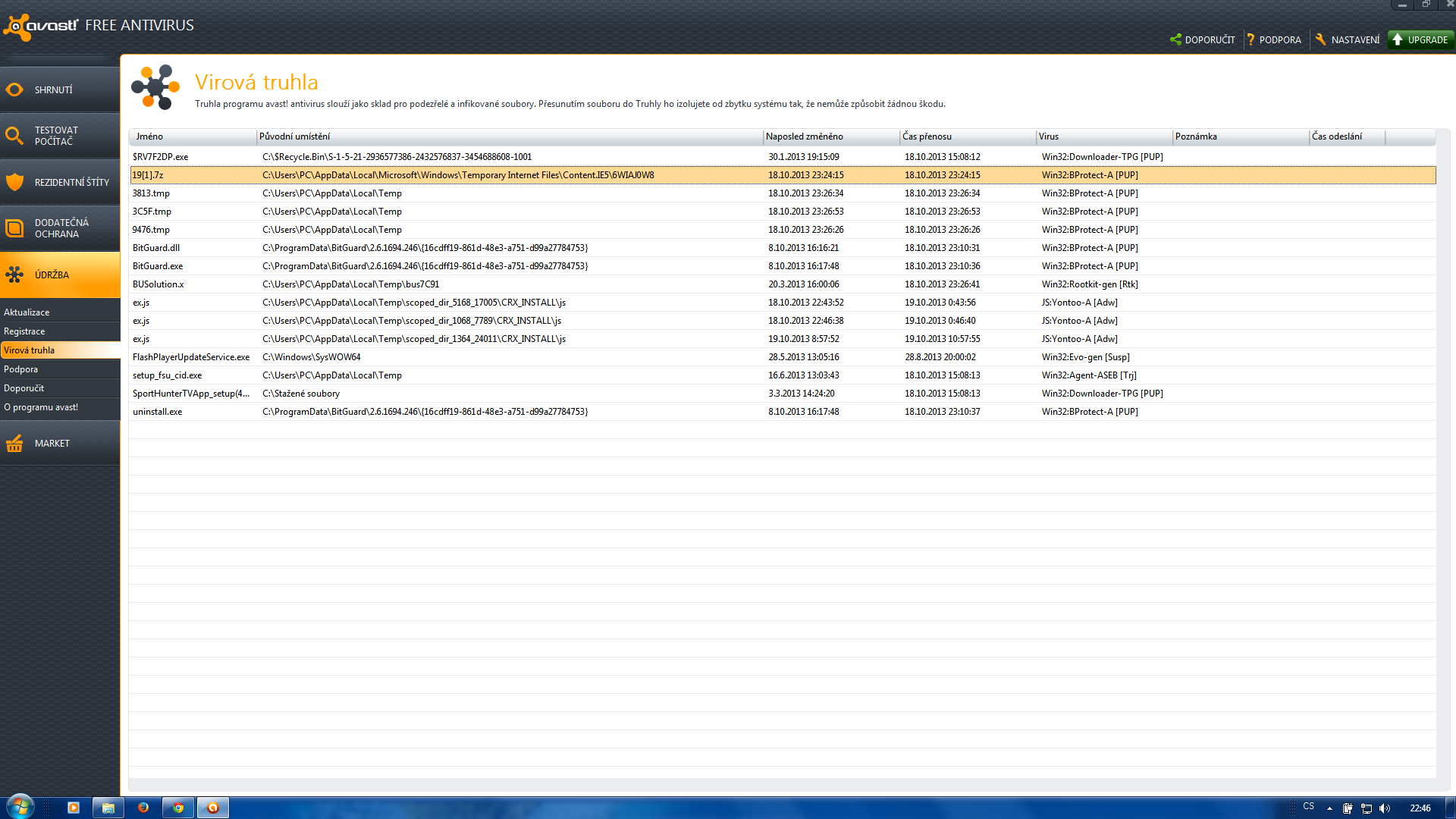Click the Dodatečná ochrana icon
The height and width of the screenshot is (819, 1456).
[x=14, y=228]
